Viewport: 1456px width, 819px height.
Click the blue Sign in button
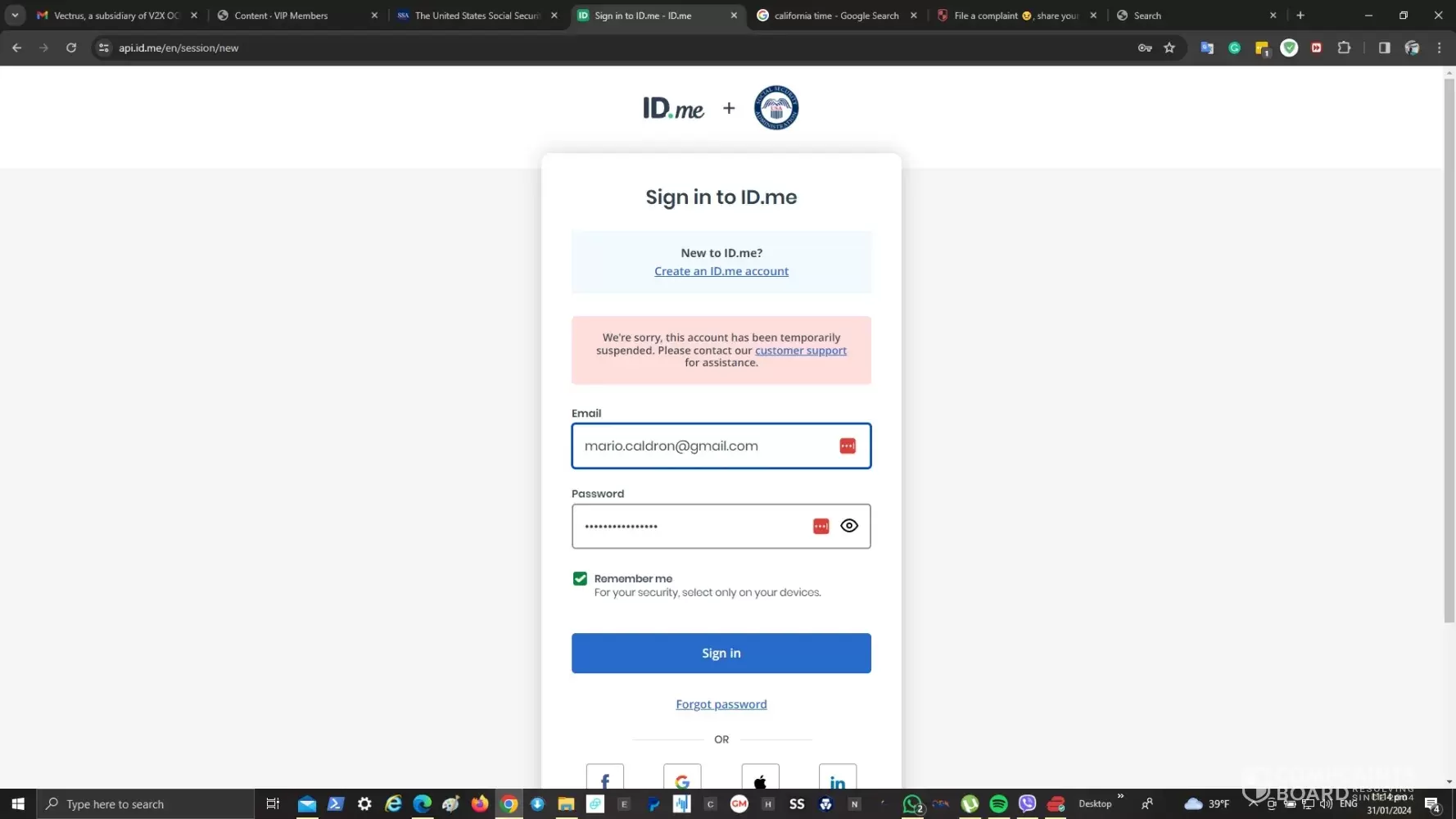click(x=721, y=653)
